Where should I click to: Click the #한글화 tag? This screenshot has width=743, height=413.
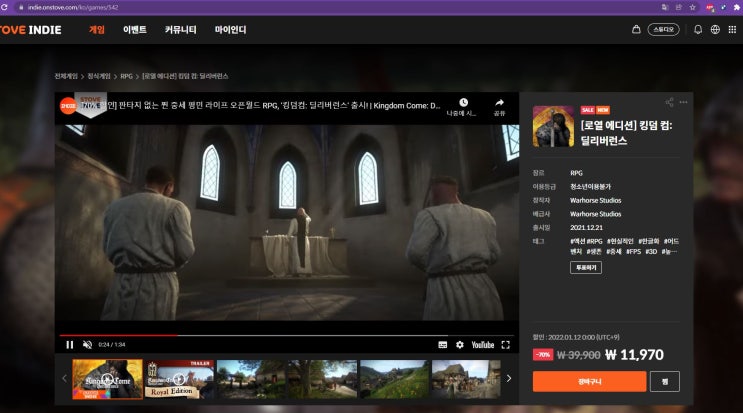[x=649, y=241]
